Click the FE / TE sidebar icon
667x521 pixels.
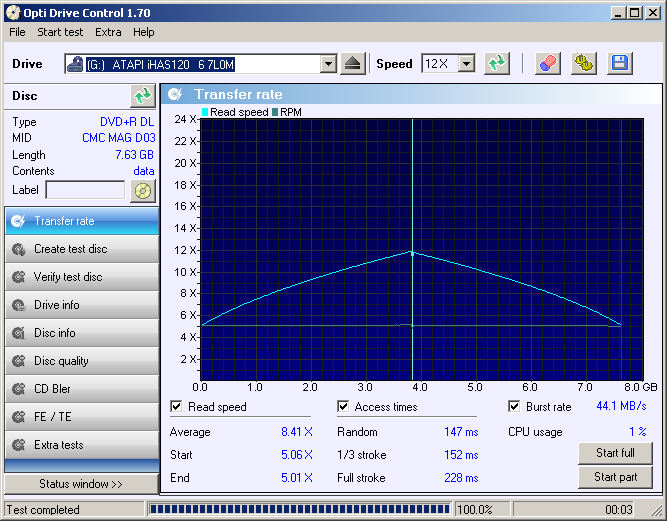pos(18,417)
